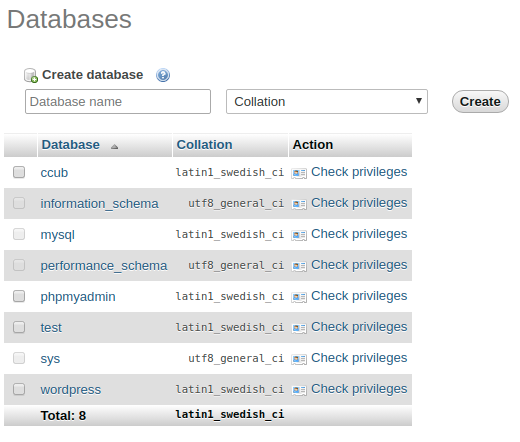Click sys row's utf8_general_ci collation

click(236, 358)
